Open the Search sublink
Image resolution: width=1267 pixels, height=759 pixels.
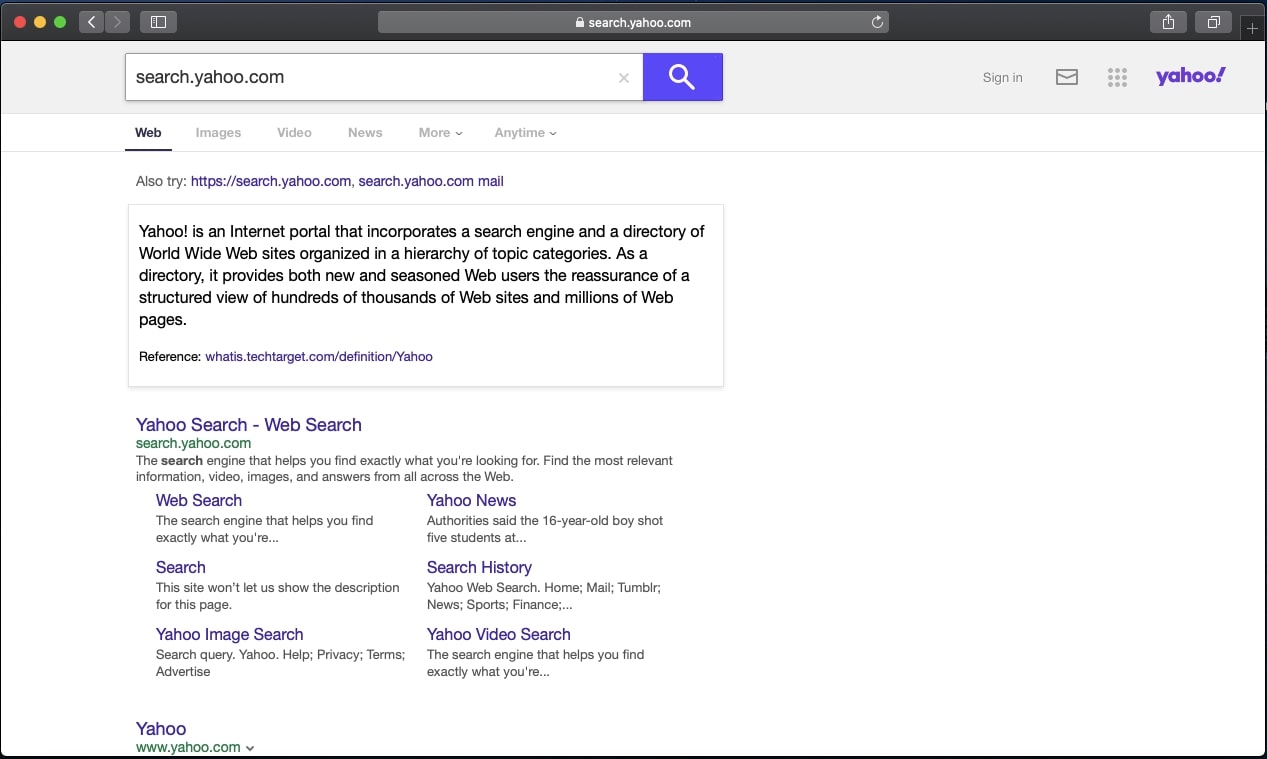pyautogui.click(x=181, y=567)
